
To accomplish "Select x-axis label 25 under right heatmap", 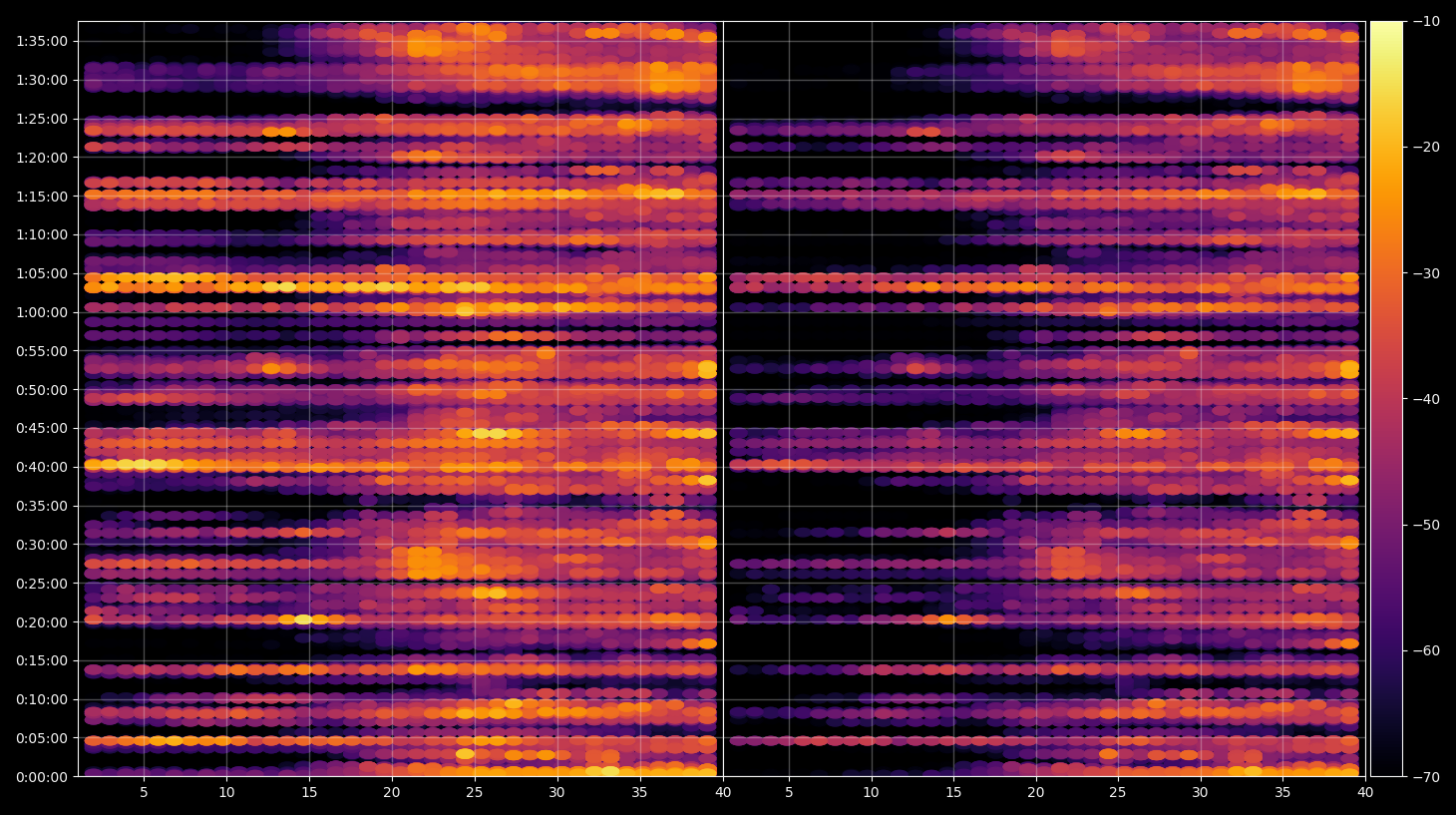I will click(1118, 792).
